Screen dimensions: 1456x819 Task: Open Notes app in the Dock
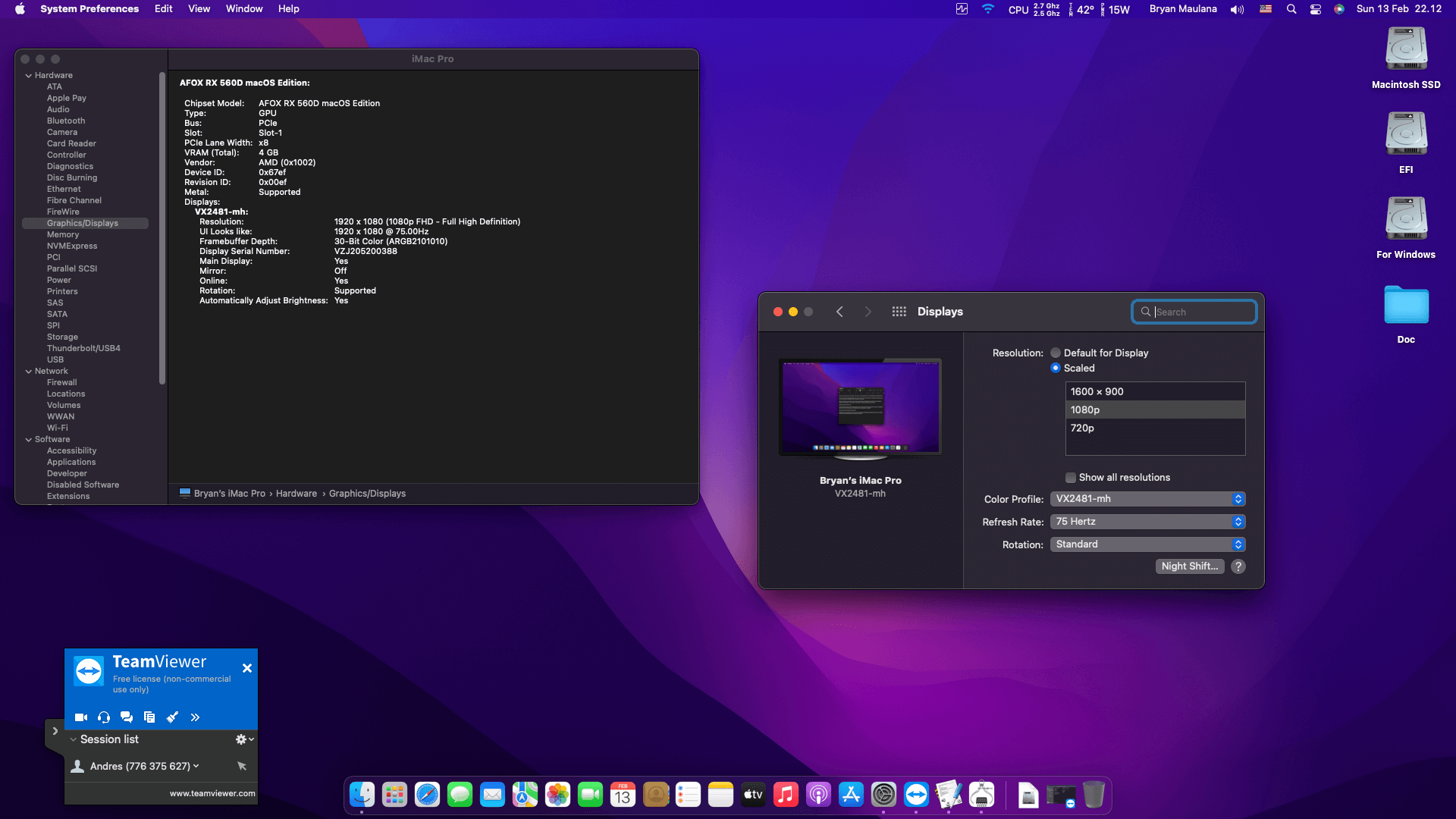click(x=720, y=795)
